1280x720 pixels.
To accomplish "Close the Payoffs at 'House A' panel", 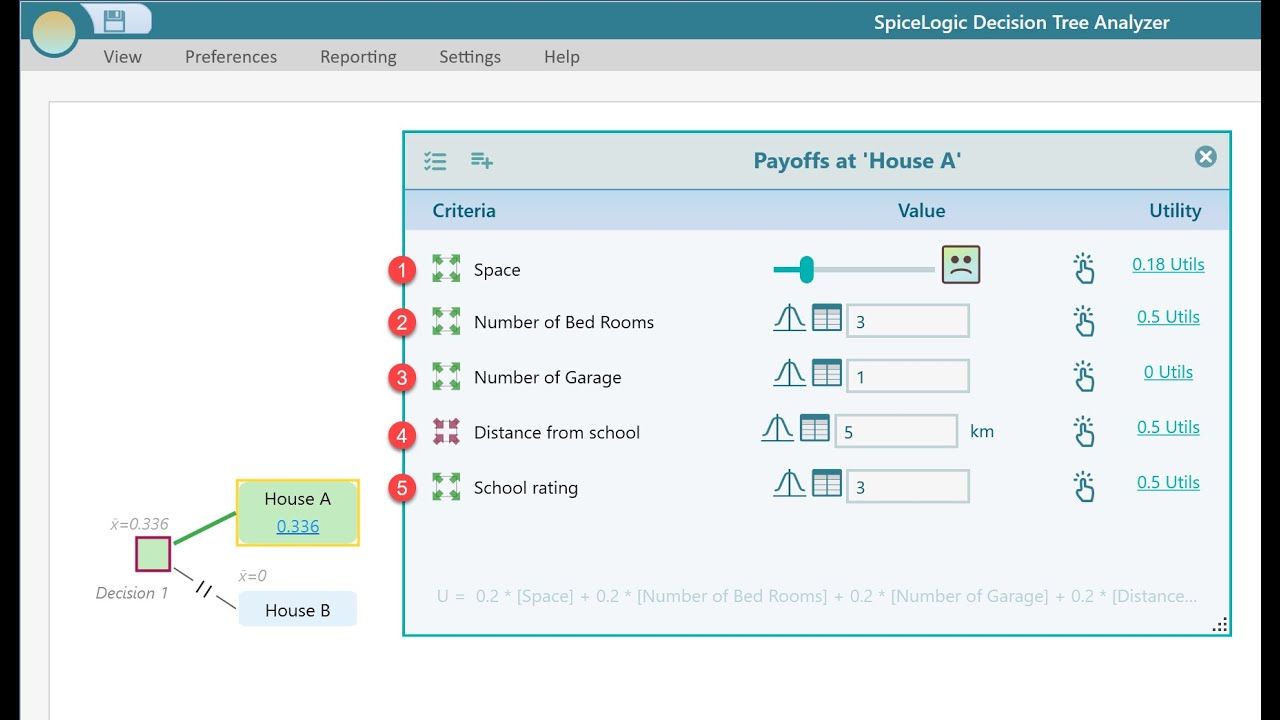I will tap(1206, 157).
